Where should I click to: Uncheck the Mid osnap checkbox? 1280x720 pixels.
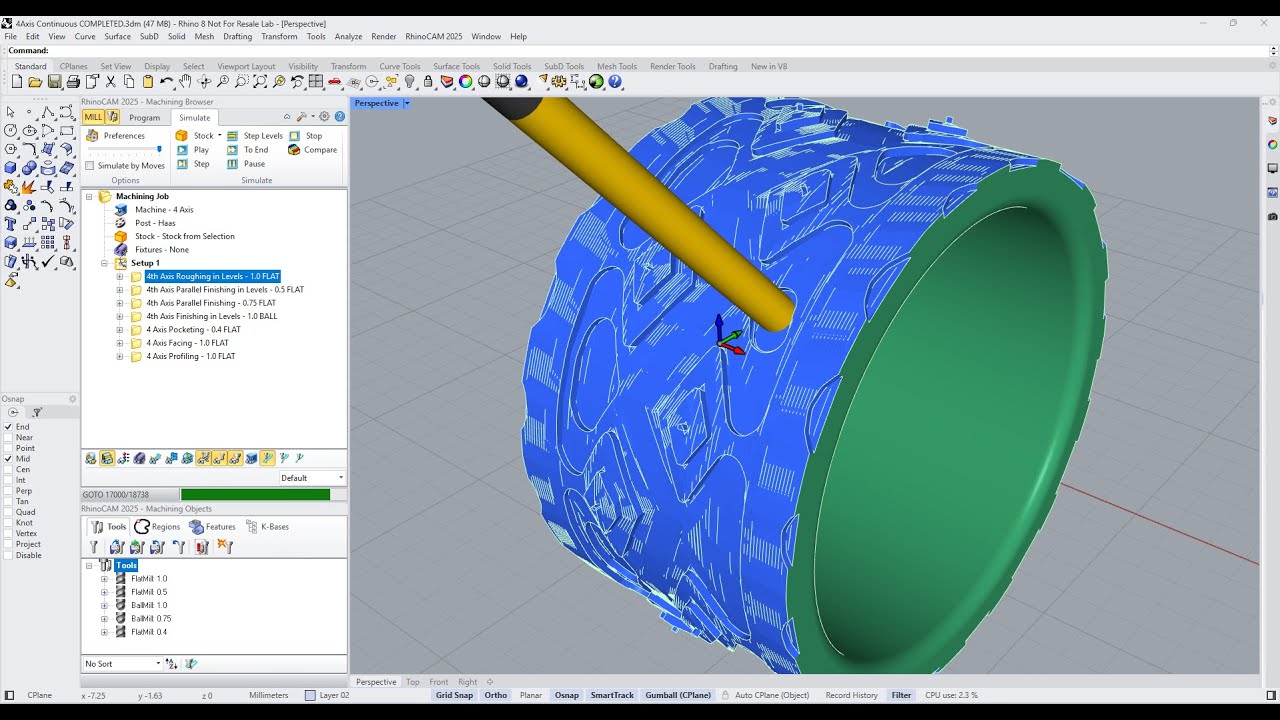(x=9, y=459)
